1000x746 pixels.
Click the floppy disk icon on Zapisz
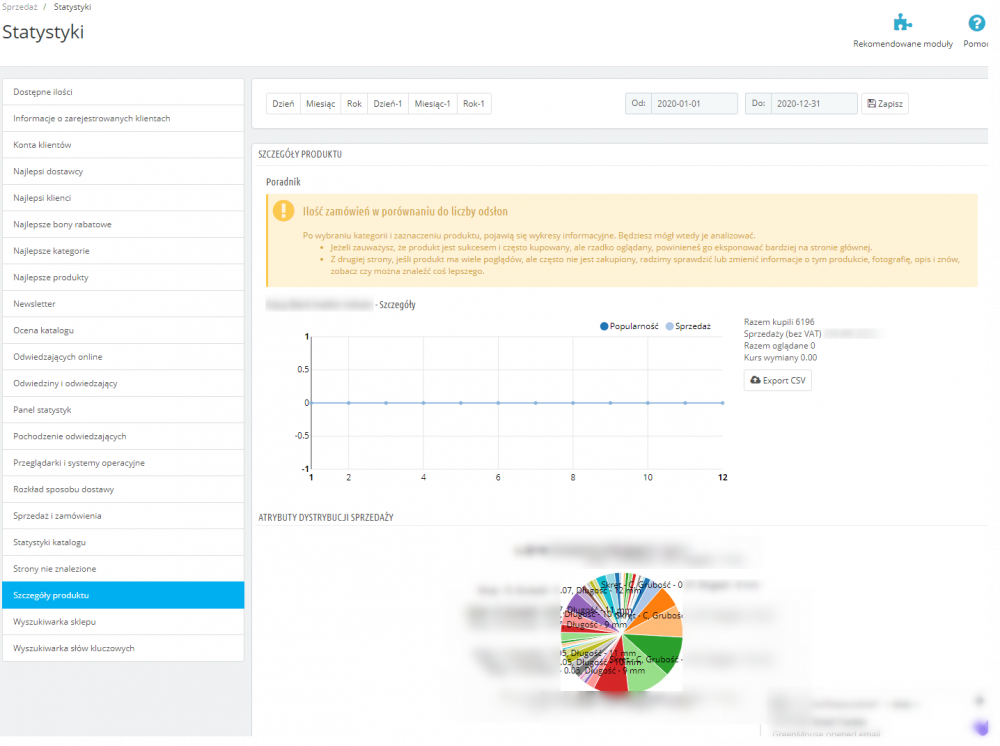871,103
